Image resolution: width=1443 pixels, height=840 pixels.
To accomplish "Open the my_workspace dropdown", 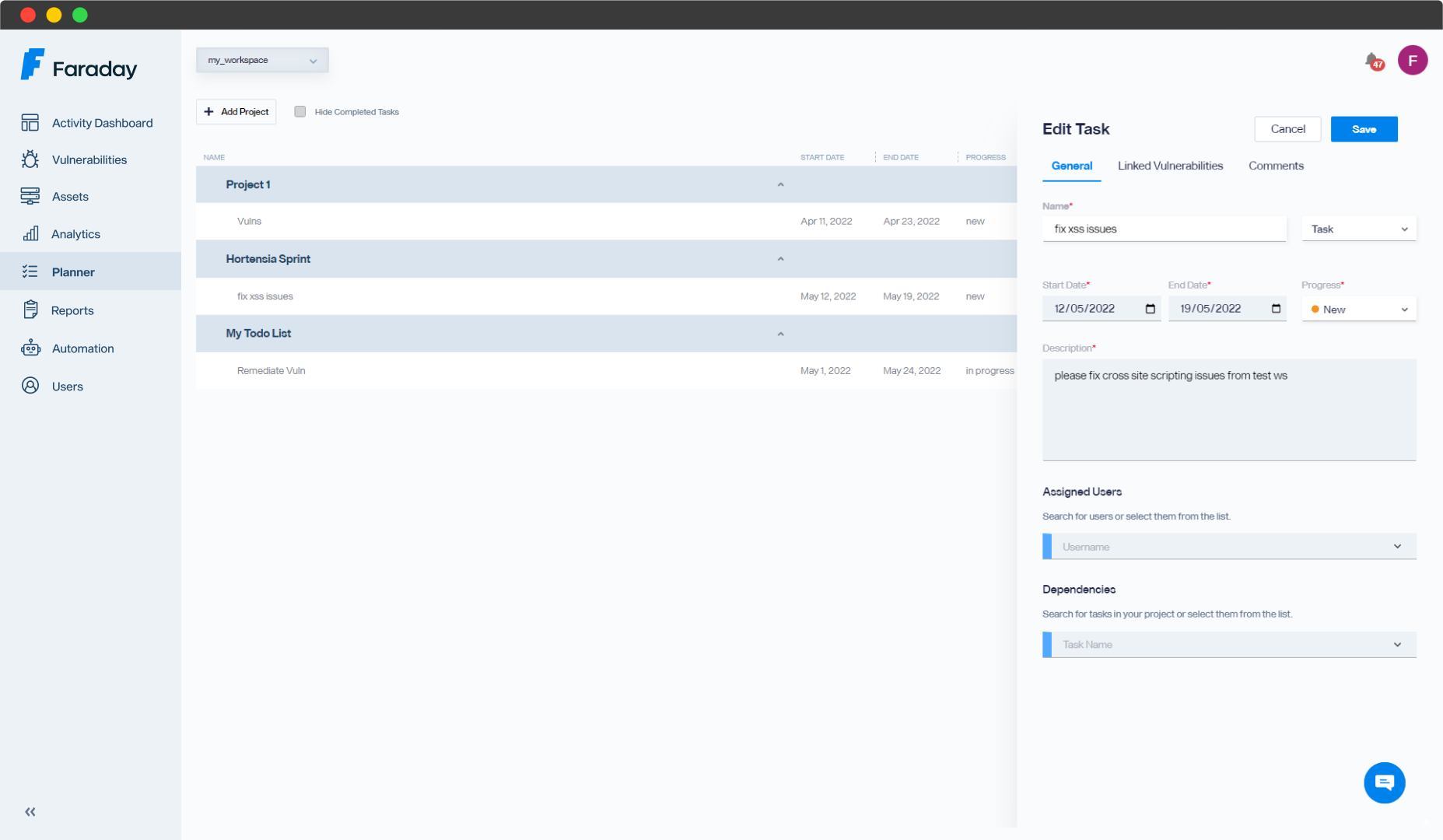I will pyautogui.click(x=262, y=61).
